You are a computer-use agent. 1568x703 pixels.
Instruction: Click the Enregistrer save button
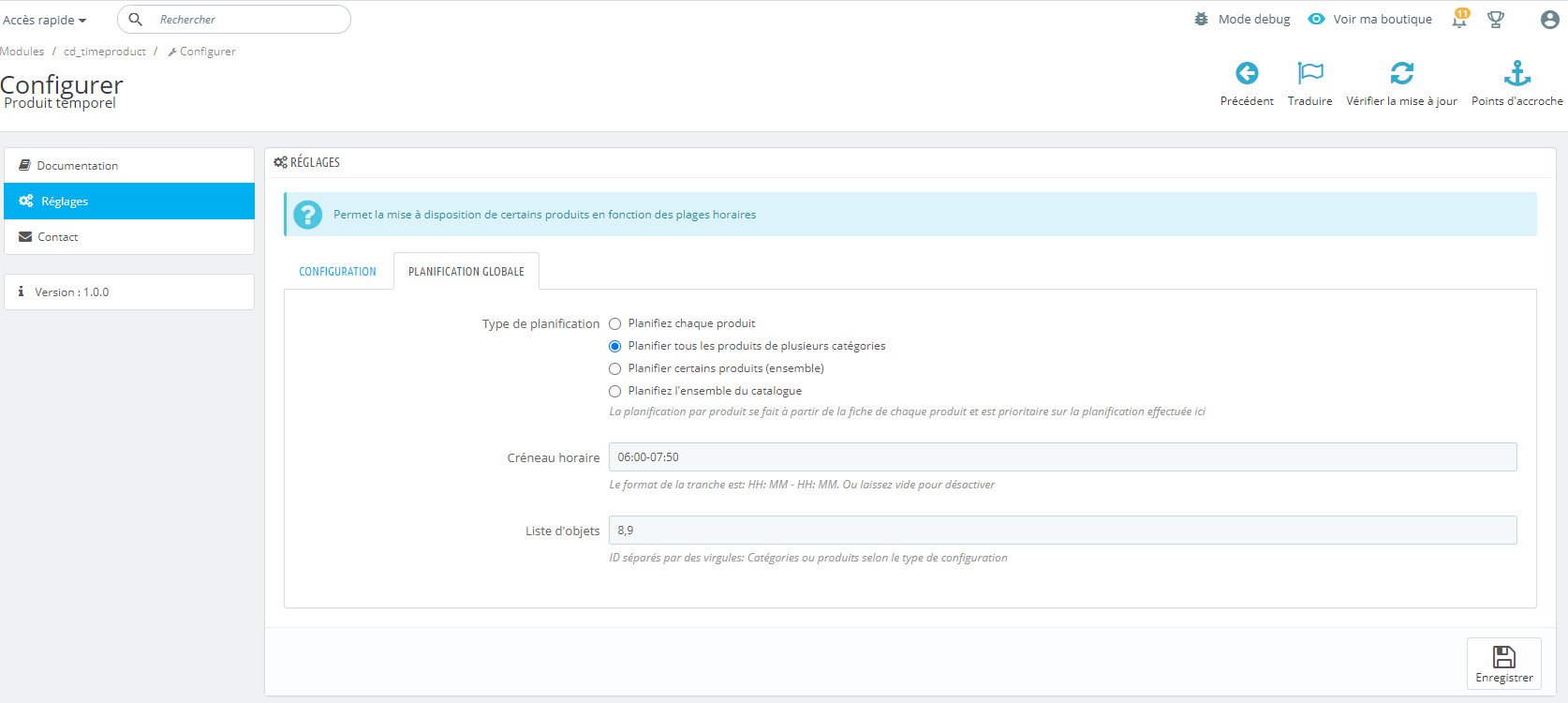click(1503, 664)
